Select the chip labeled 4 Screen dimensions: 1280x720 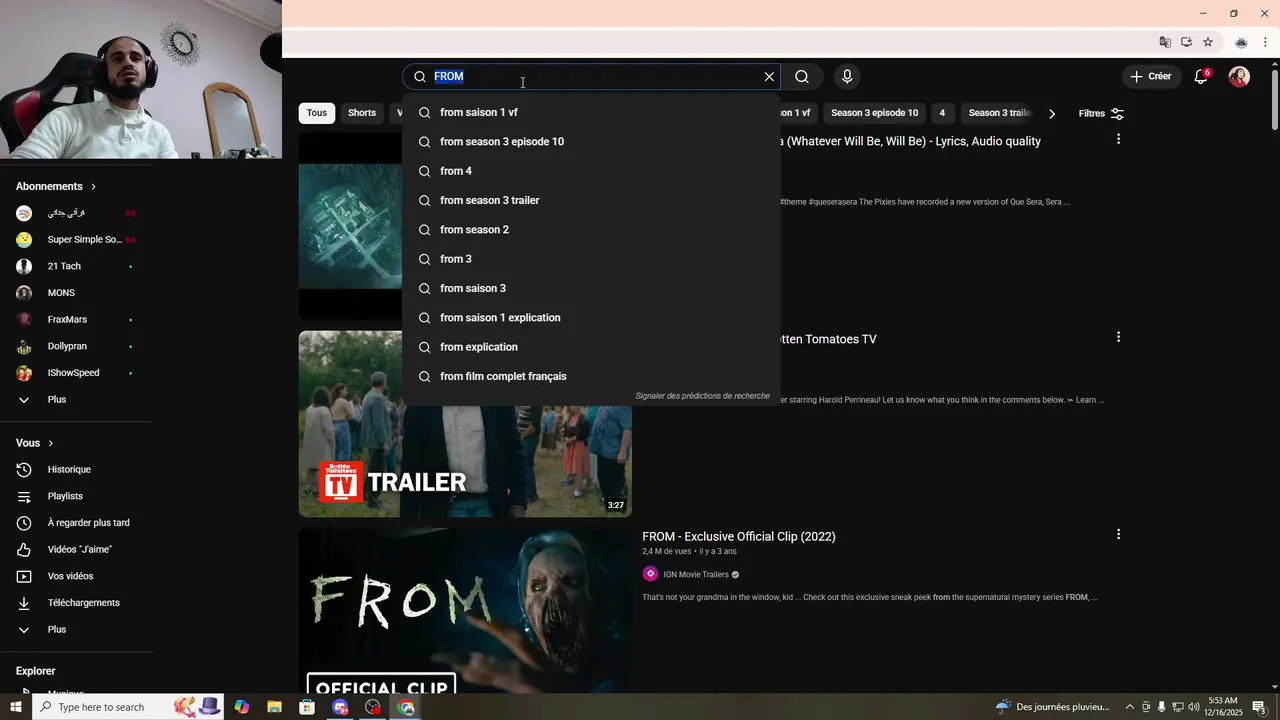pos(942,113)
